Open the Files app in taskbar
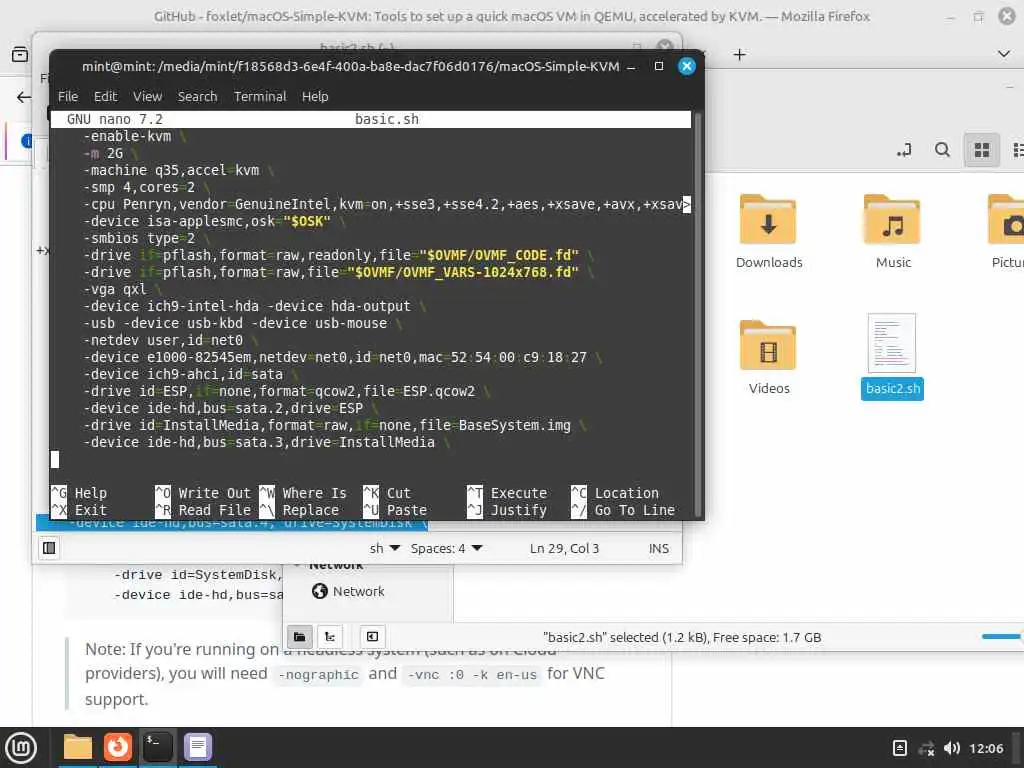This screenshot has height=768, width=1024. pos(78,747)
